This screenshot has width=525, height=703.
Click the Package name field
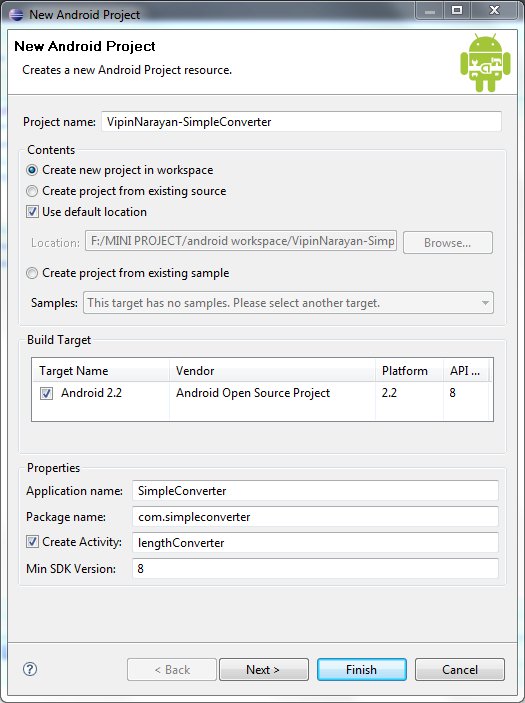(x=315, y=517)
